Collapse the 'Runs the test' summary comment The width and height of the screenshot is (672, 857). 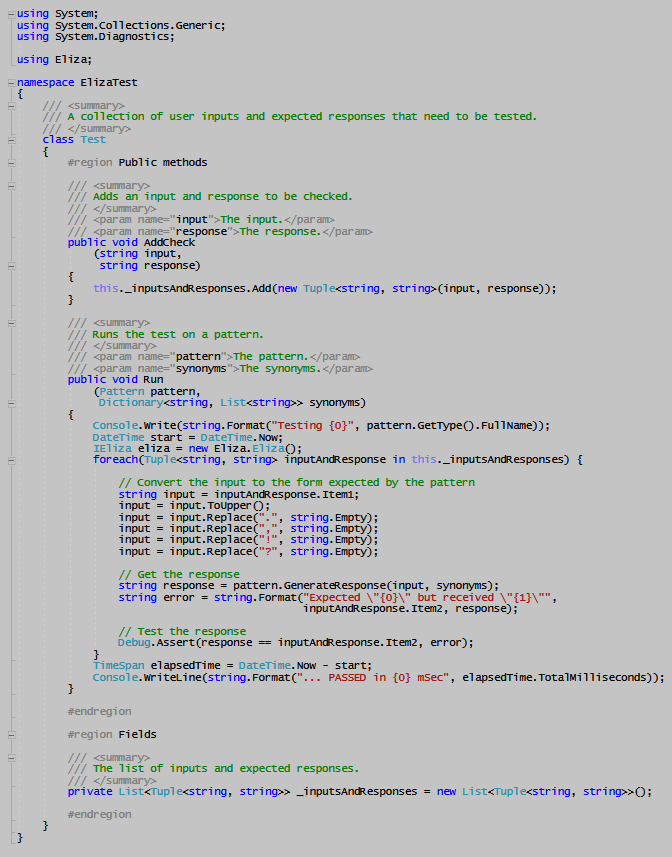coord(11,323)
